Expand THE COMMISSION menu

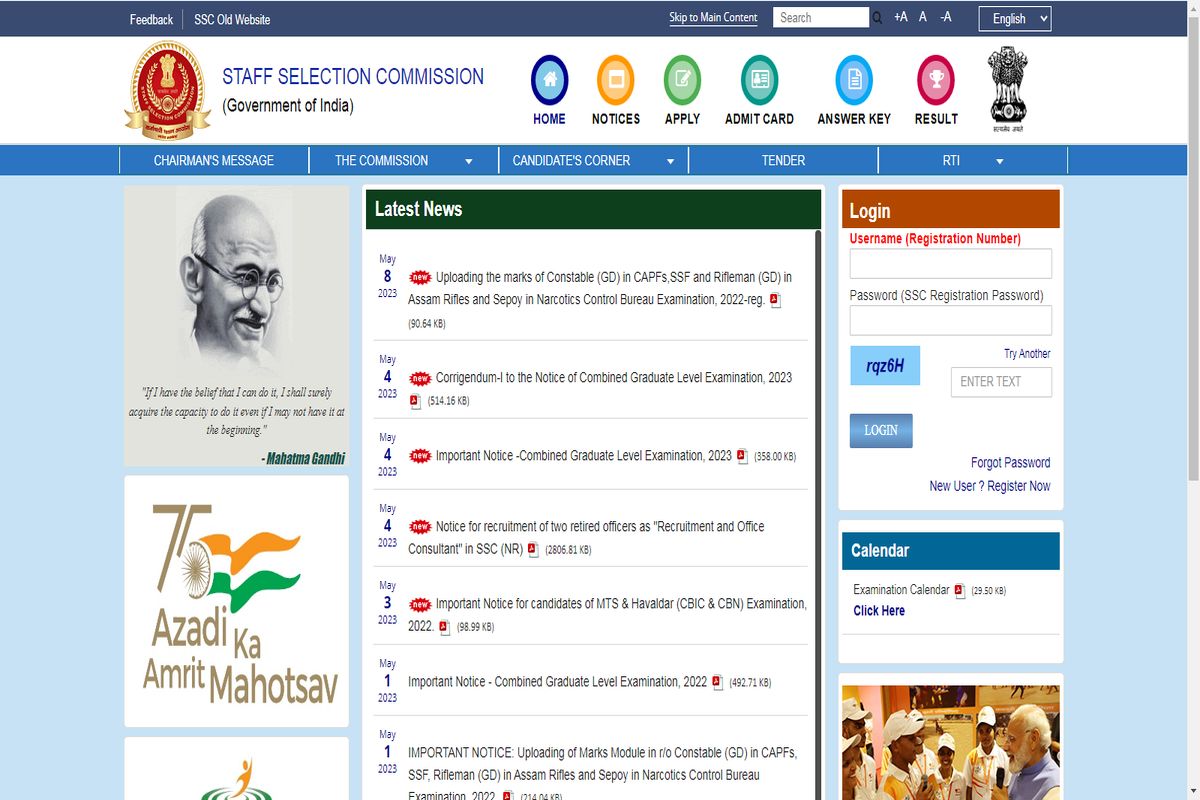(x=403, y=161)
